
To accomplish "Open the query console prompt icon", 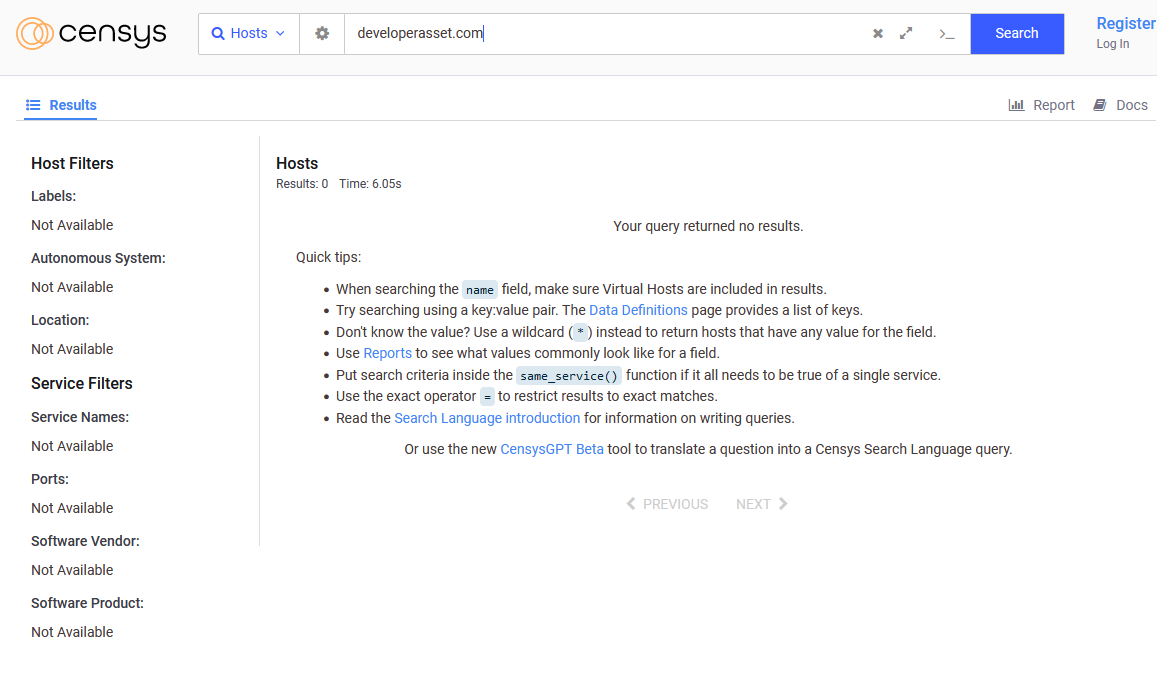I will coord(947,33).
